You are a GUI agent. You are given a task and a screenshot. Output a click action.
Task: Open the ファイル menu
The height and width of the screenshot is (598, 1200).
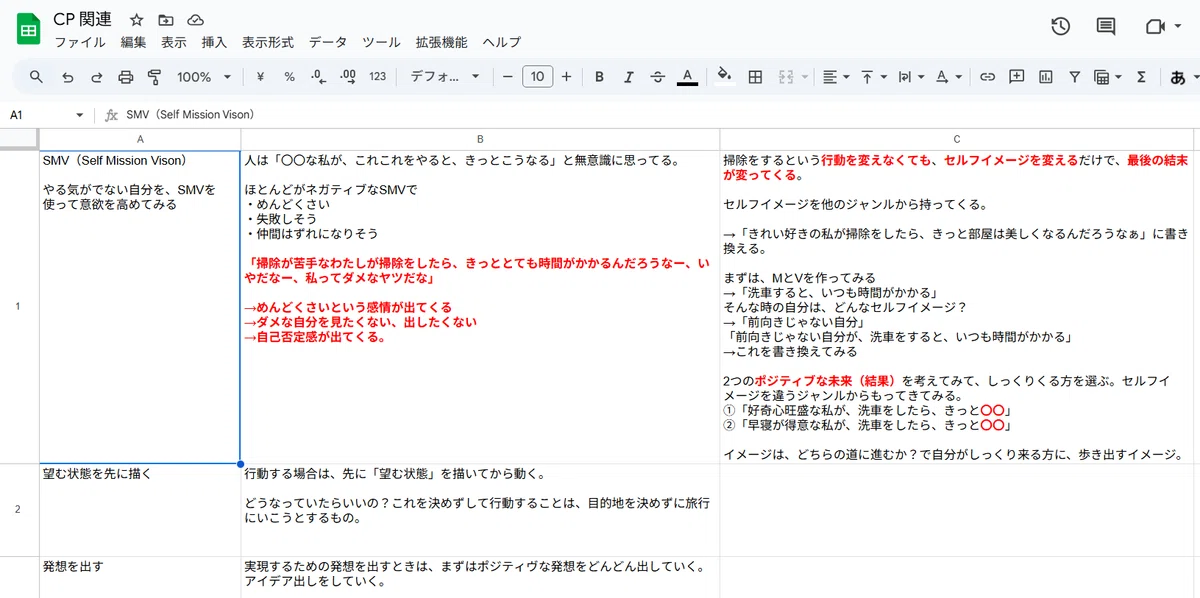(80, 43)
